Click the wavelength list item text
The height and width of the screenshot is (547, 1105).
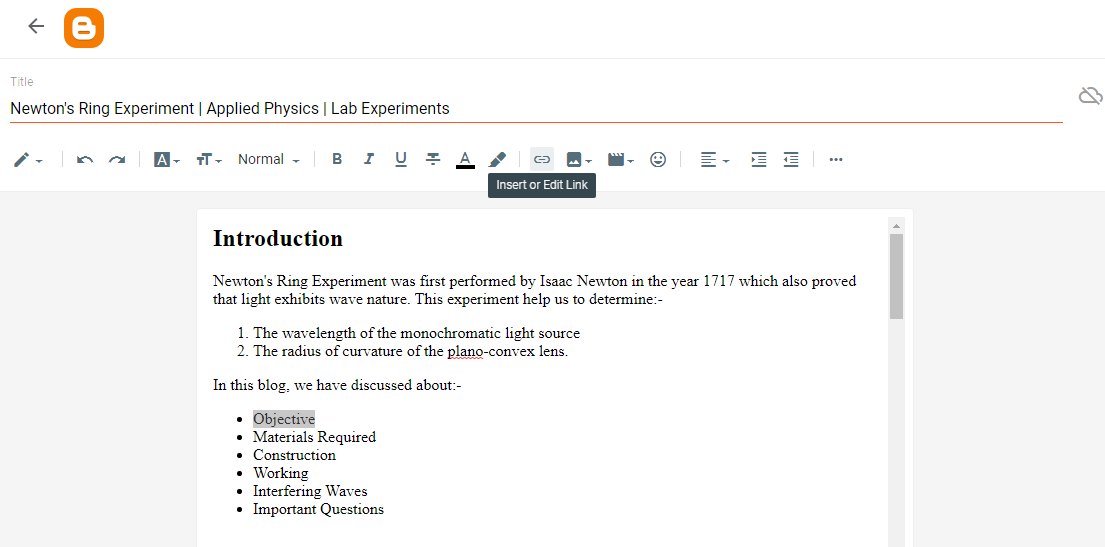pos(416,333)
